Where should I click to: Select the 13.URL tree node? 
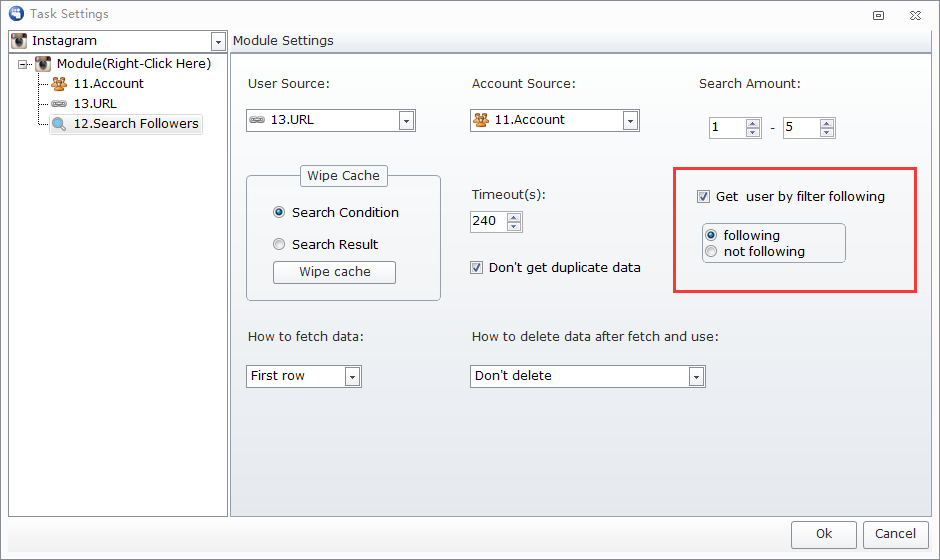click(94, 104)
